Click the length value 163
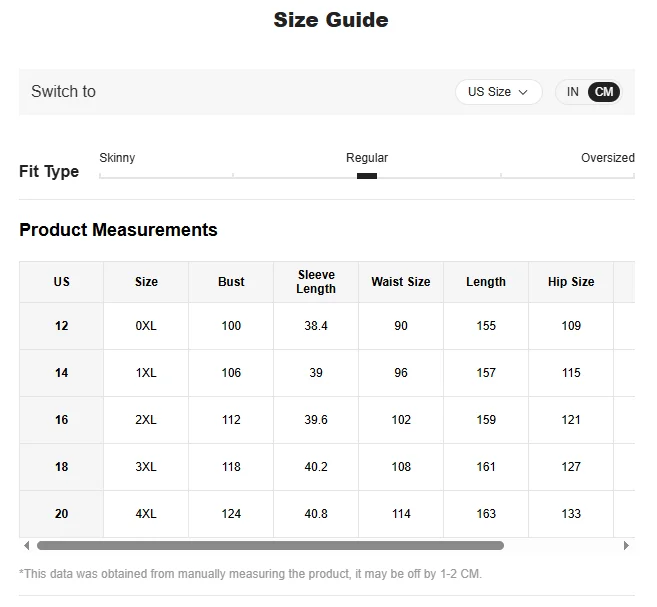The height and width of the screenshot is (607, 657). [x=486, y=514]
